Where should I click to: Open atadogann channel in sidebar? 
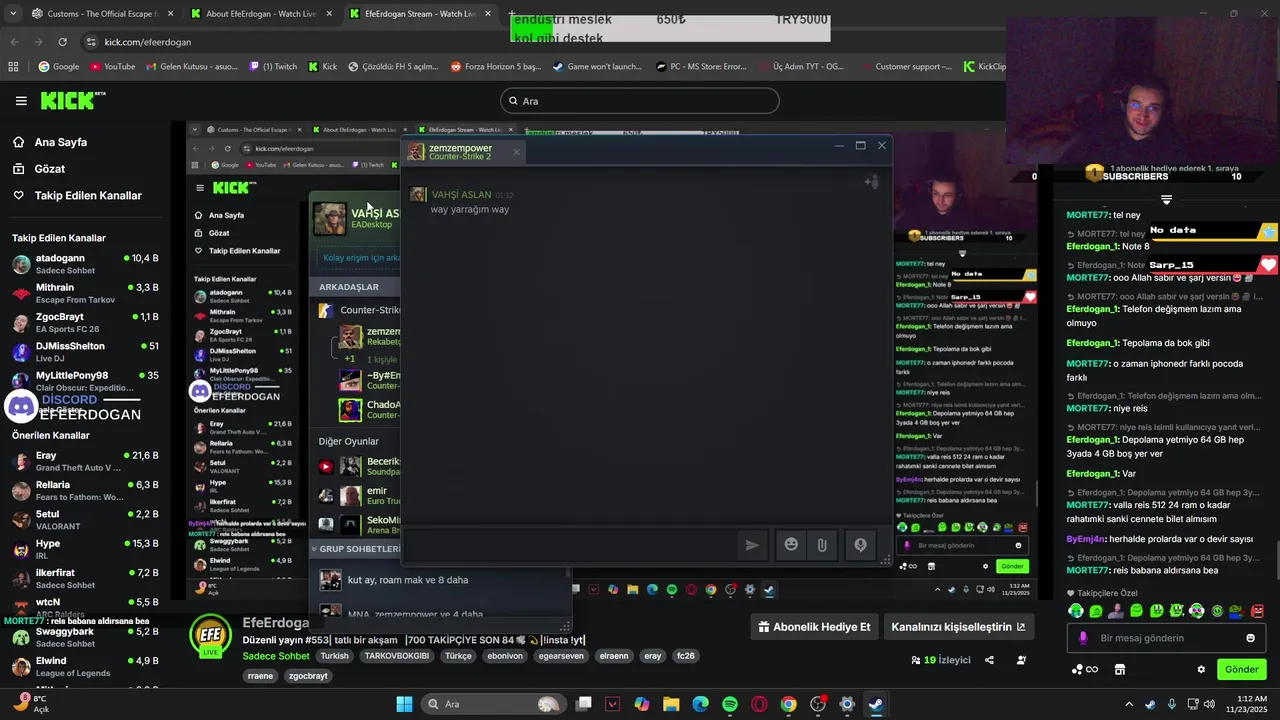84,264
